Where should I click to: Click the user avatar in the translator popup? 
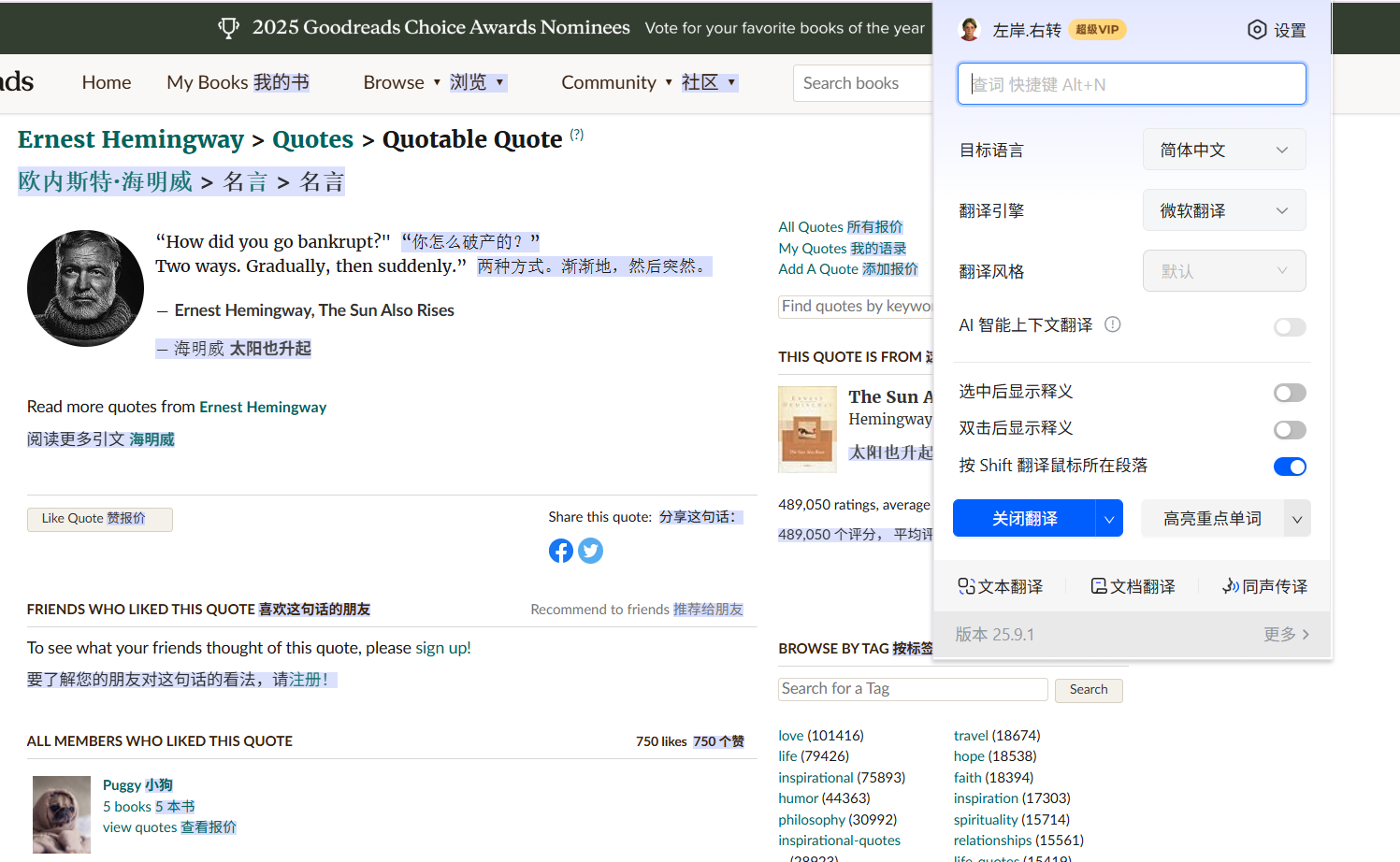[970, 30]
